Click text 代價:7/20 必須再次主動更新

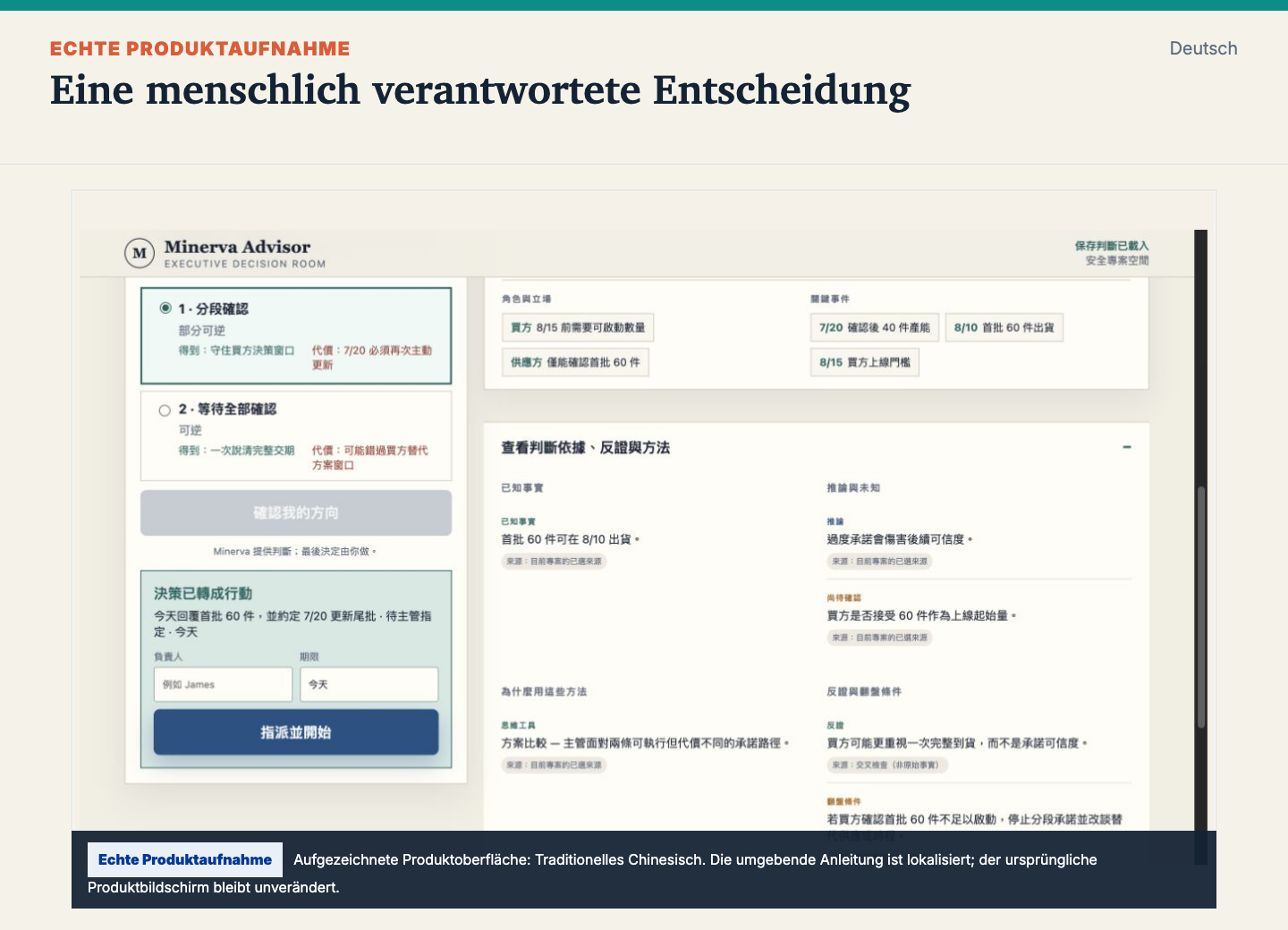[x=372, y=358]
